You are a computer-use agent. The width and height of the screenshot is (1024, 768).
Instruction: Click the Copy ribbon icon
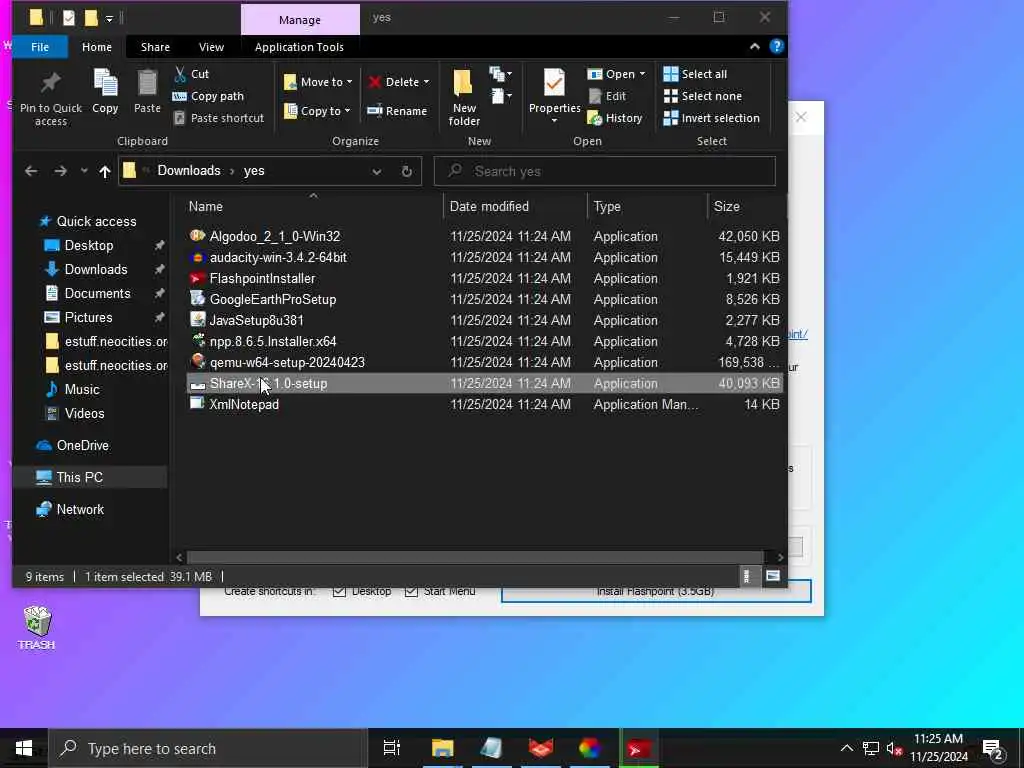[105, 84]
